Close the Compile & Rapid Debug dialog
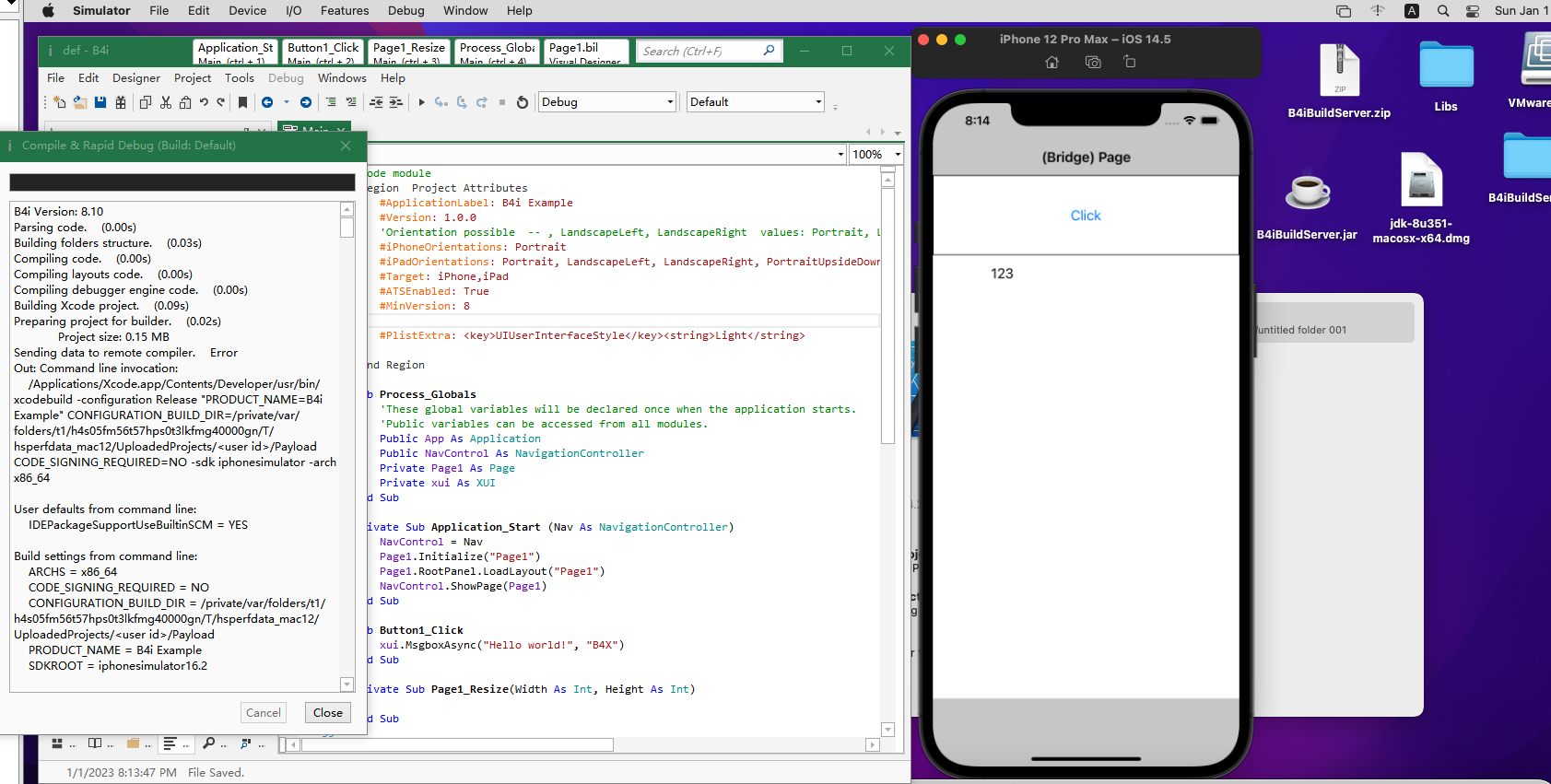Screen dimensions: 1551x784 [346, 146]
